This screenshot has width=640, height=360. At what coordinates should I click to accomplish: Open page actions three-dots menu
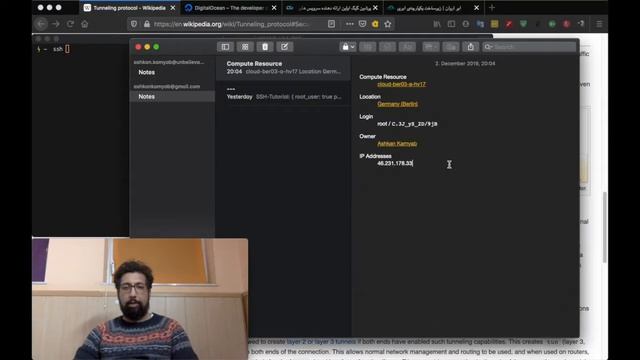350,24
